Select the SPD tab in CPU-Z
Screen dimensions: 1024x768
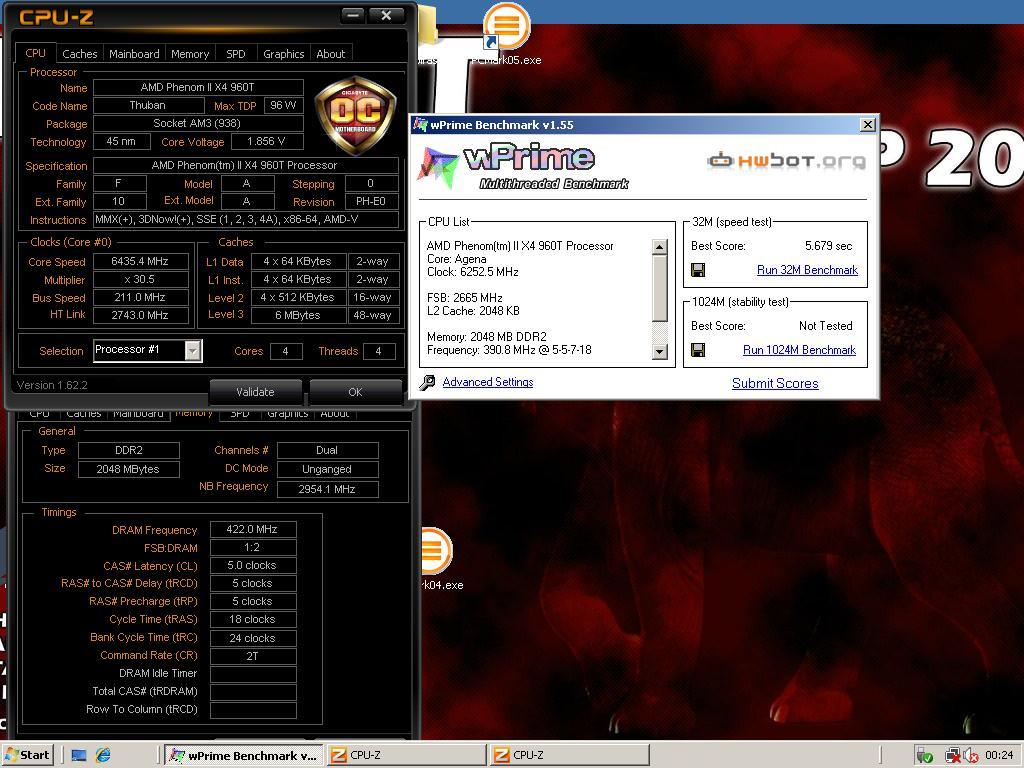[236, 54]
